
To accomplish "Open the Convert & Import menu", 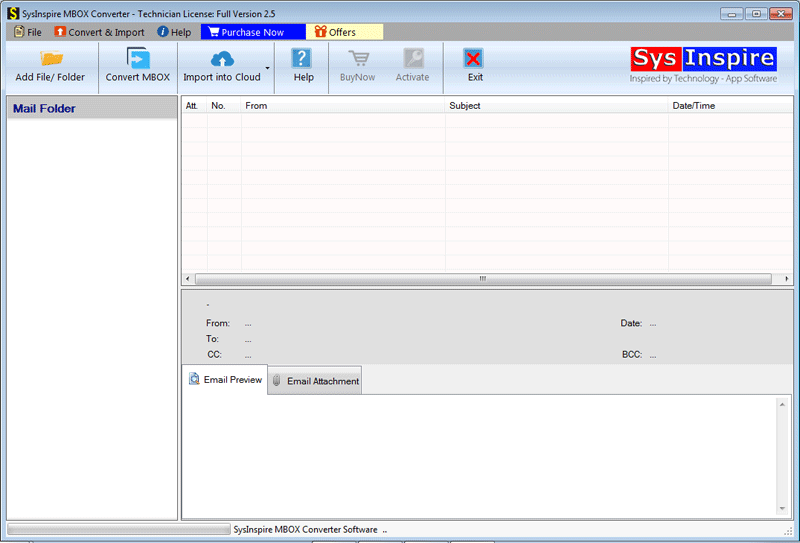I will pos(99,32).
